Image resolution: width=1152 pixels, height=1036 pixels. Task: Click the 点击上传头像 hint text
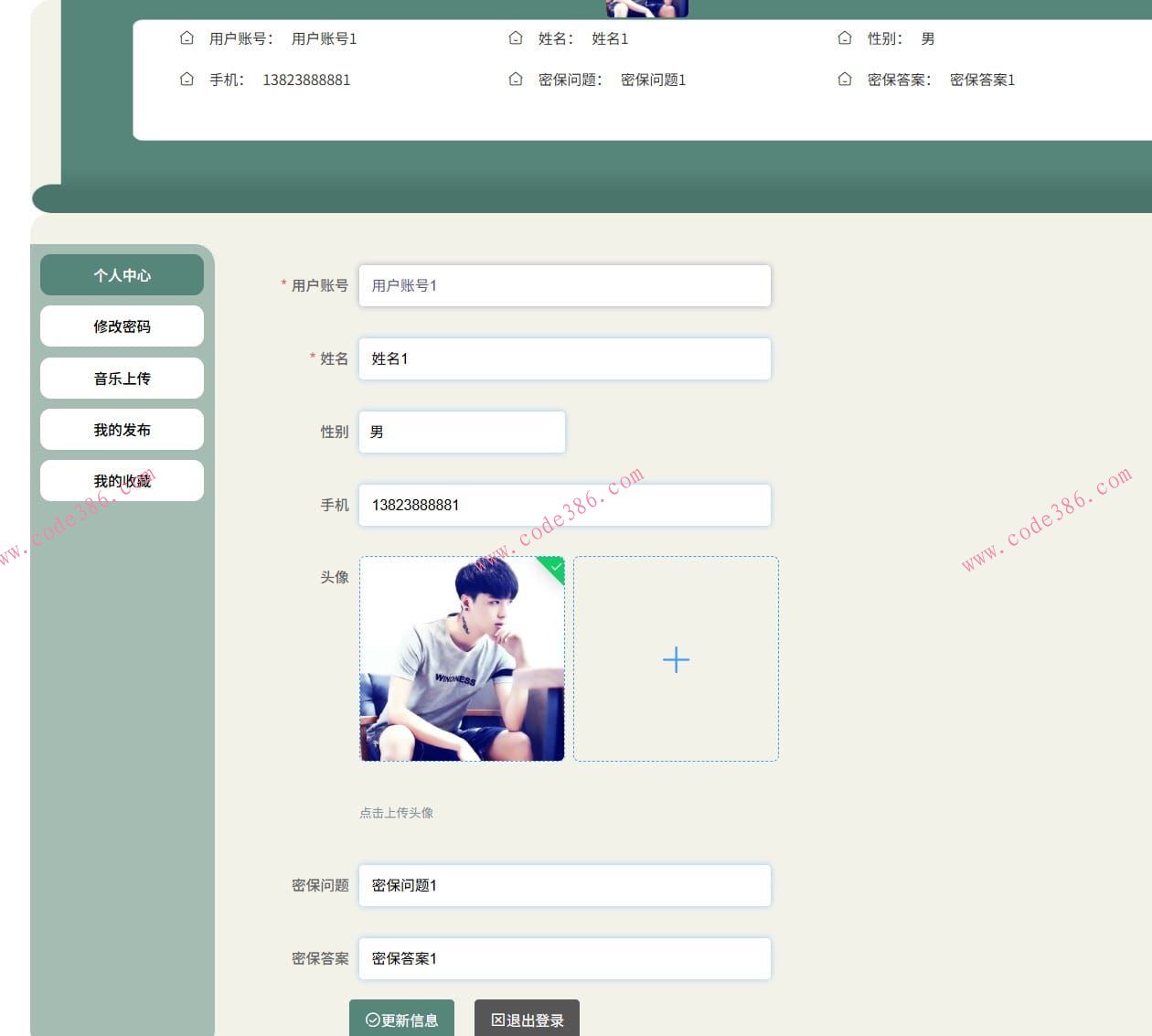pyautogui.click(x=396, y=813)
